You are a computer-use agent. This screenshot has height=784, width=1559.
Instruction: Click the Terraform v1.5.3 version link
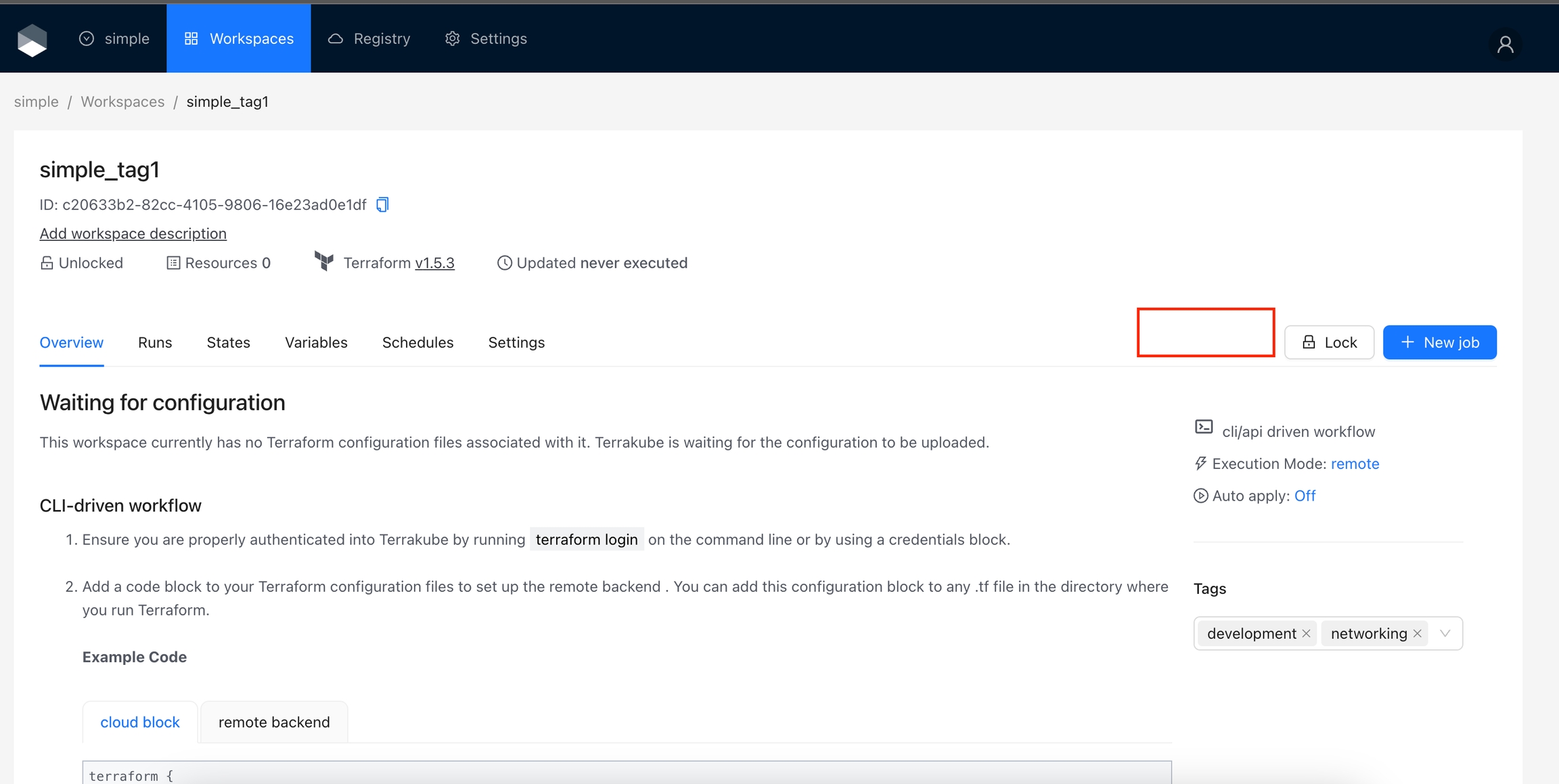tap(434, 262)
